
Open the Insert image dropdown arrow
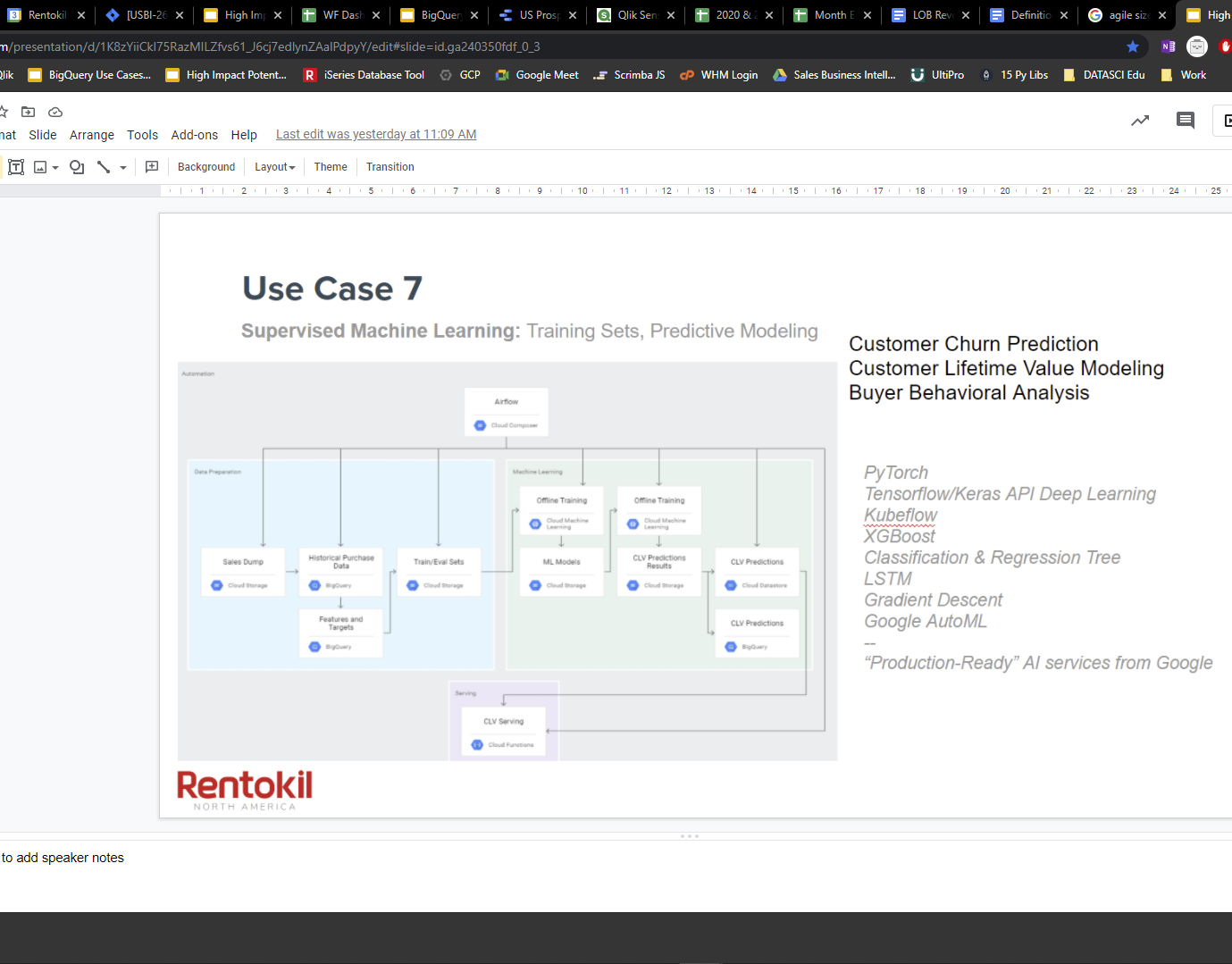pyautogui.click(x=55, y=167)
